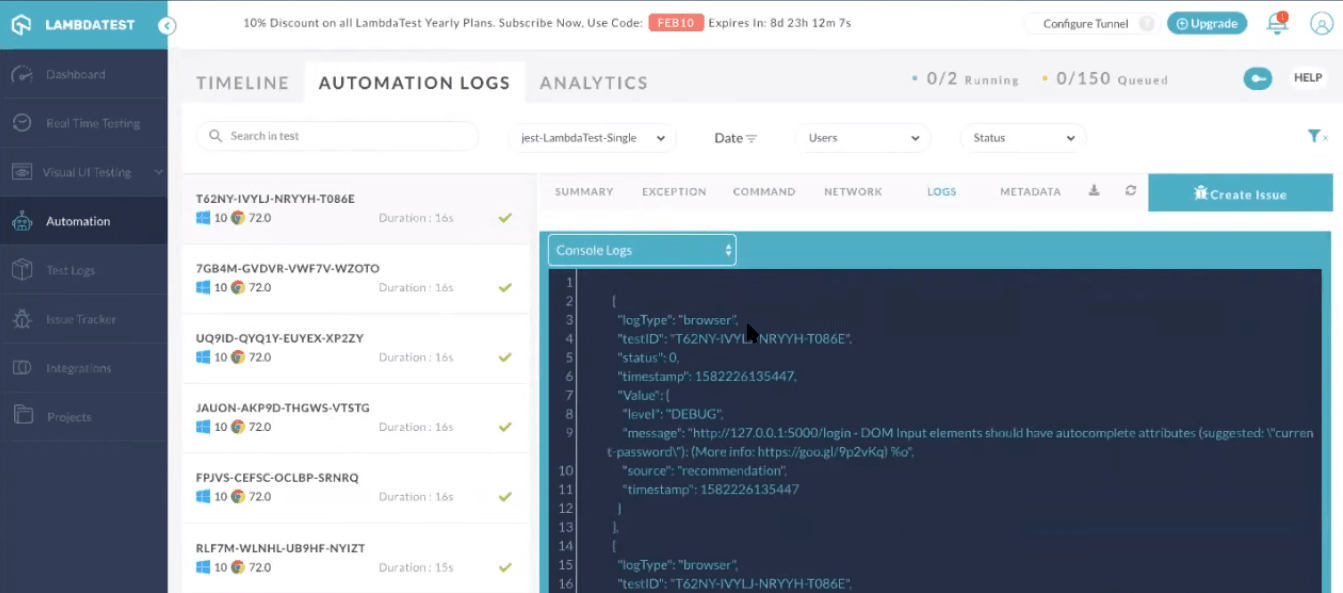
Task: Open the jest-LambdaTest-Single dropdown
Action: coord(591,139)
